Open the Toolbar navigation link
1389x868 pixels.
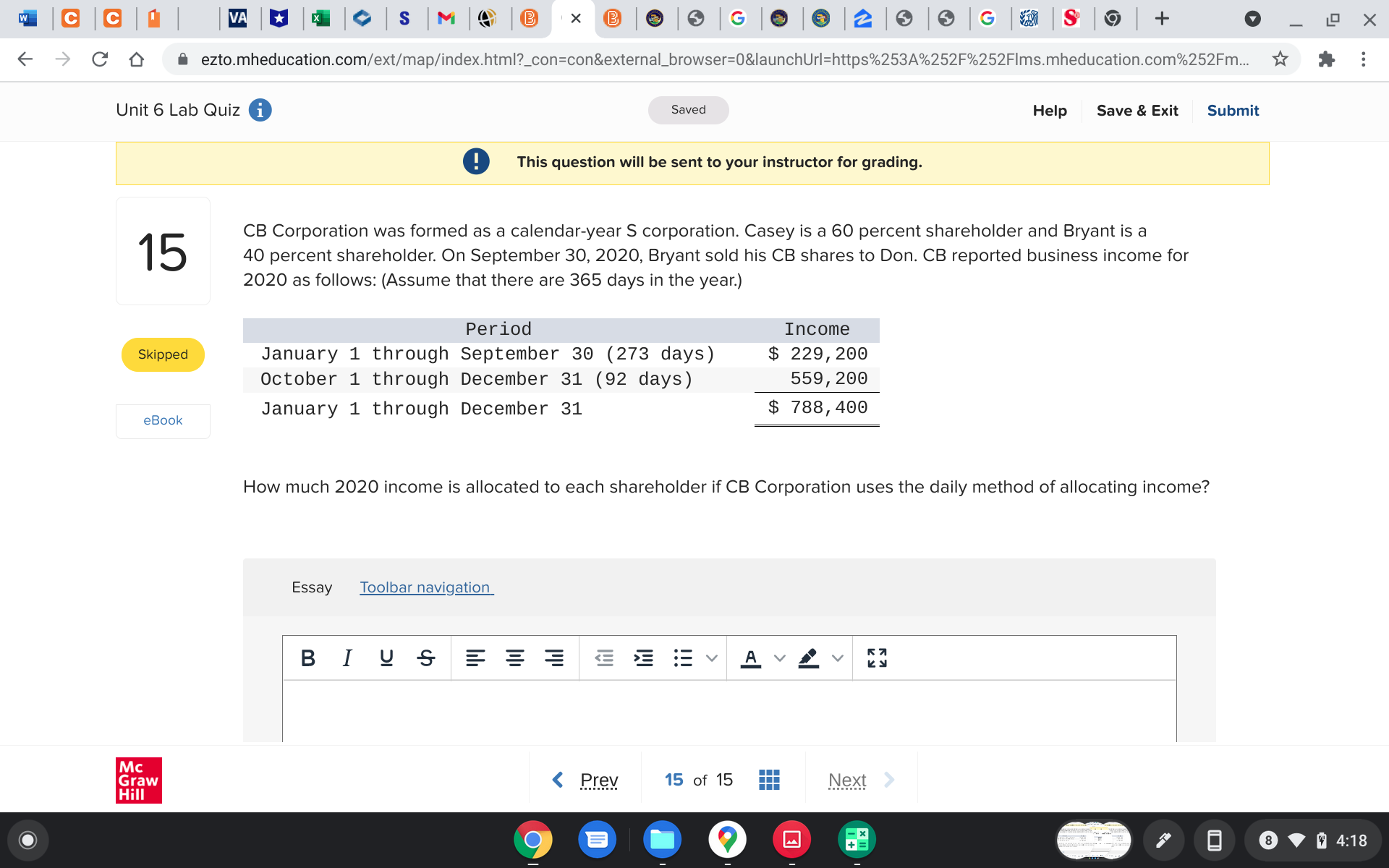(426, 587)
